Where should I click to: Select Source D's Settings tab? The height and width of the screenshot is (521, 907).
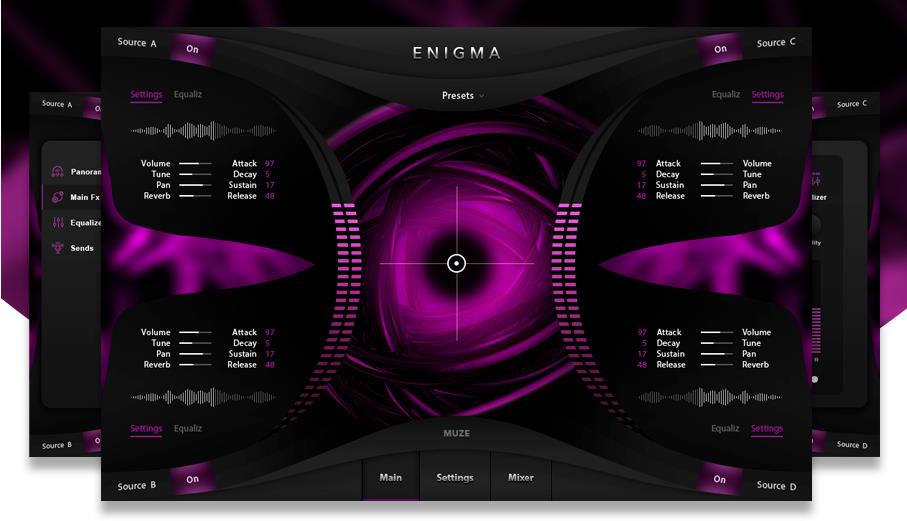[x=766, y=428]
